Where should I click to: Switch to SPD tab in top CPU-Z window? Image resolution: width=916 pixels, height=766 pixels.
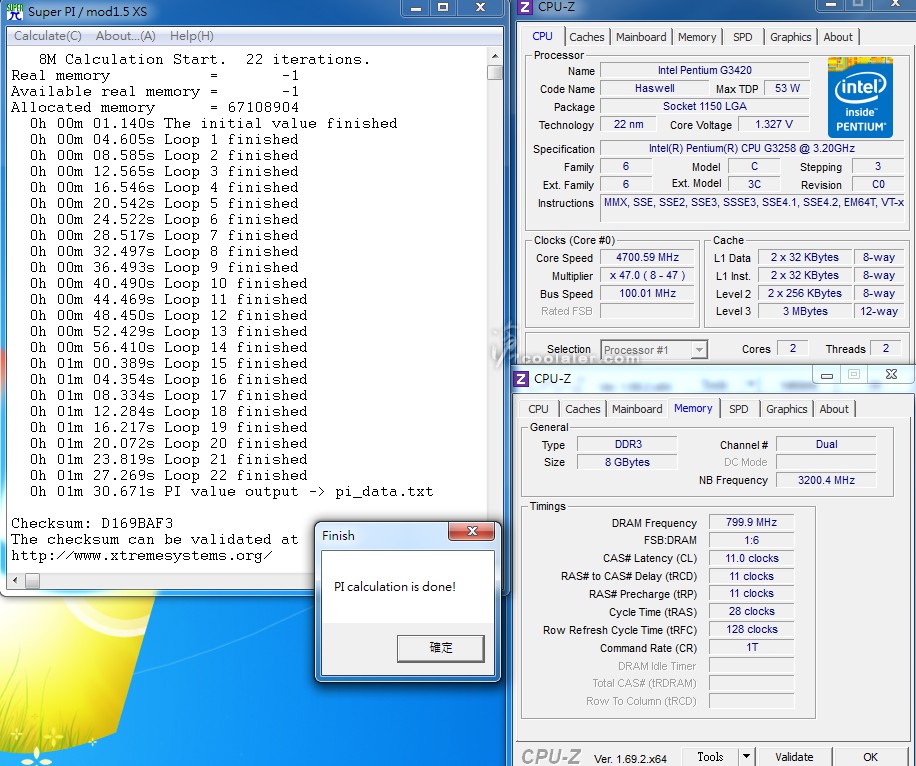[742, 37]
